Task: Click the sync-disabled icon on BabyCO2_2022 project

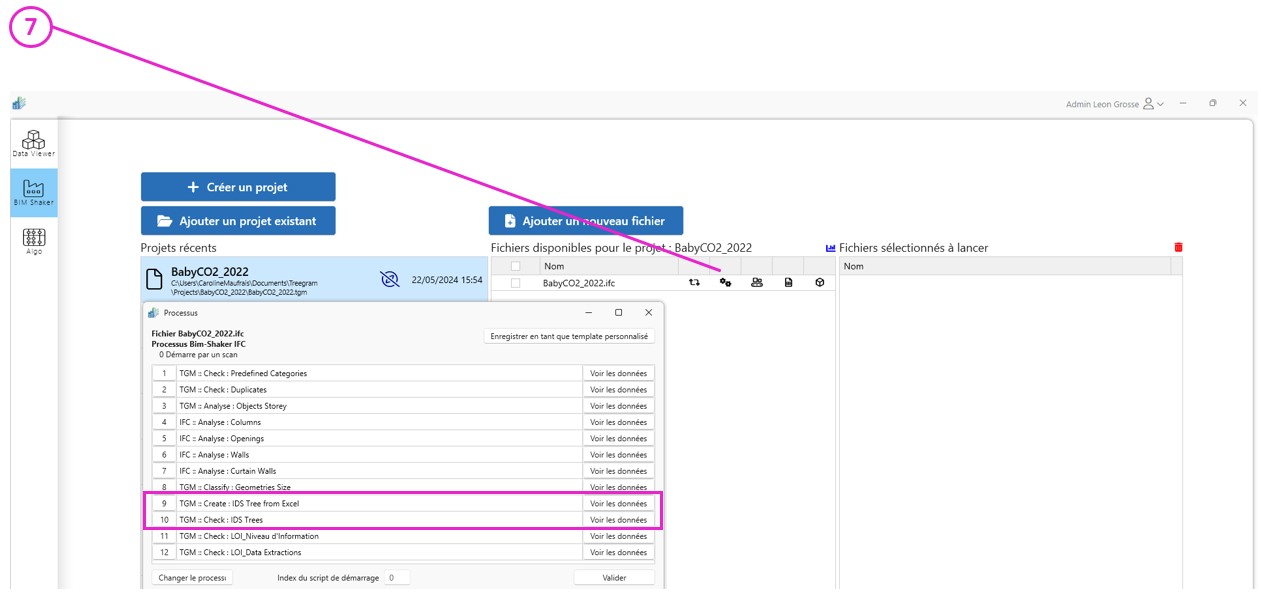Action: click(390, 280)
